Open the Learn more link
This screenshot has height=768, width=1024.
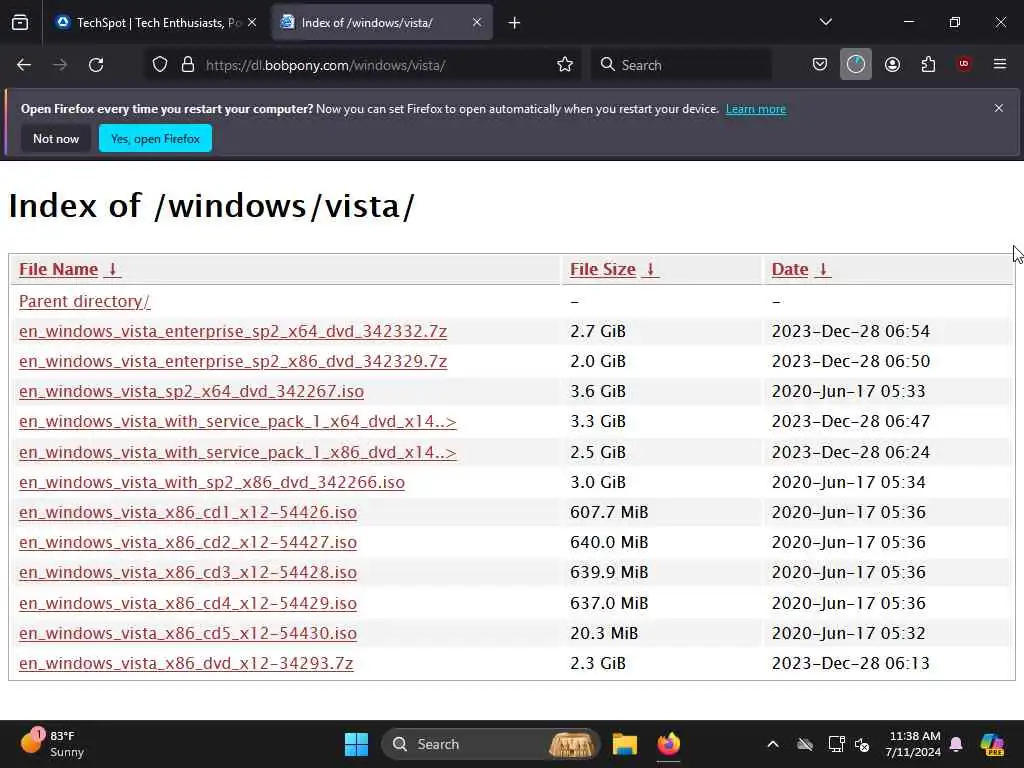click(x=756, y=109)
